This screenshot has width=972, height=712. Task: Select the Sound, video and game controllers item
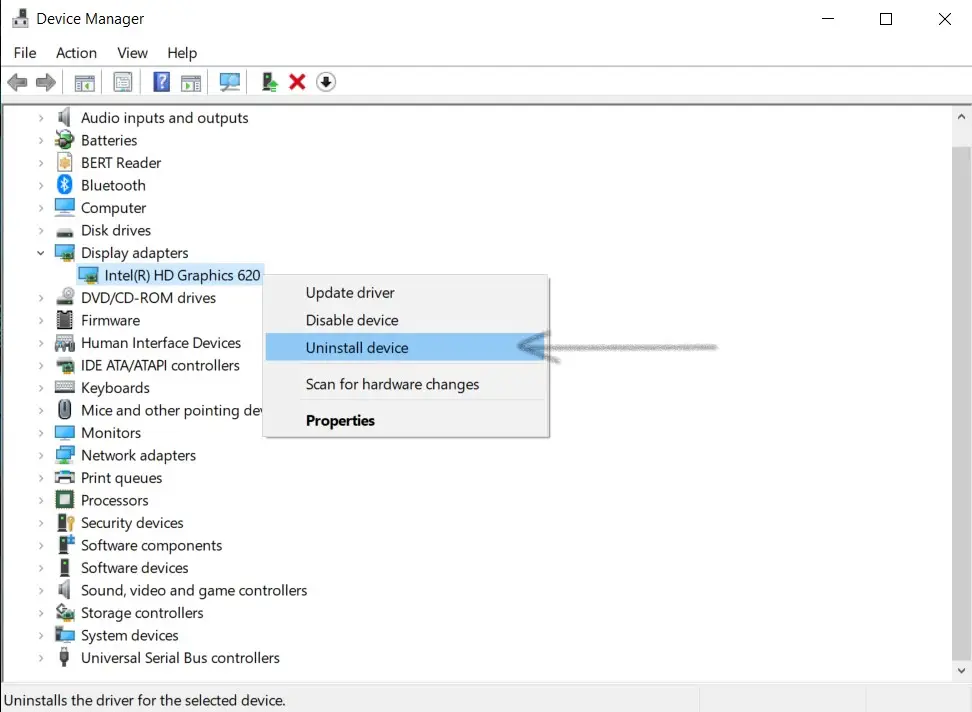coord(194,590)
